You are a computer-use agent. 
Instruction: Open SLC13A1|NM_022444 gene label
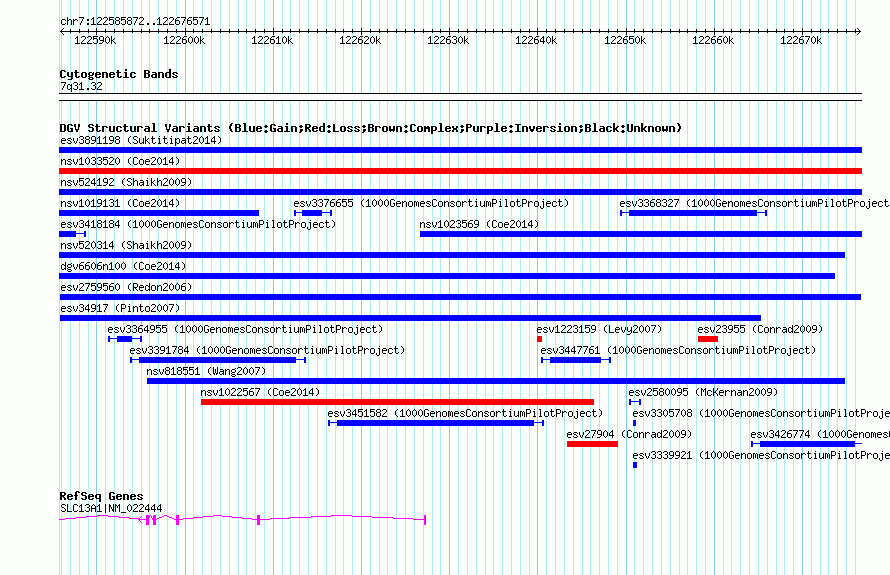pos(111,508)
